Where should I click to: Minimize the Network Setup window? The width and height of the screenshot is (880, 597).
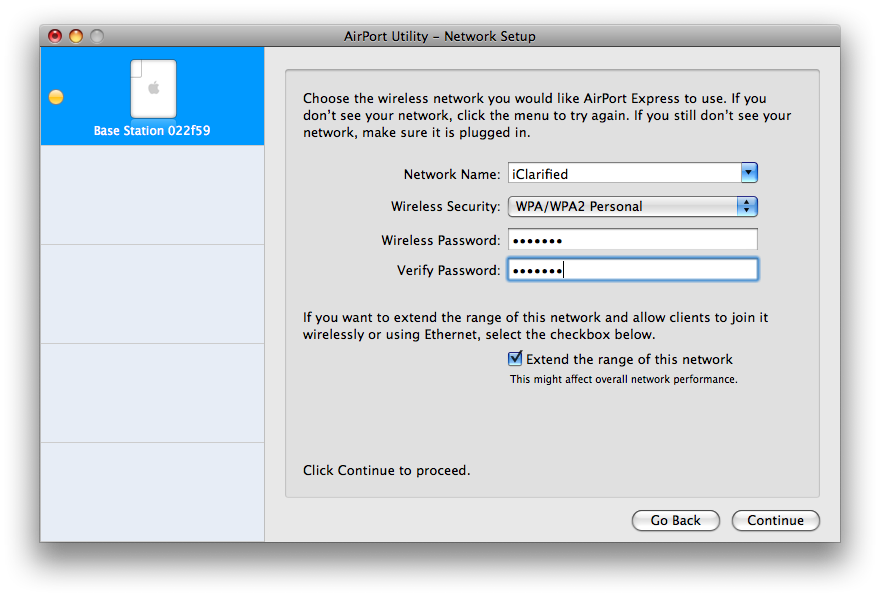coord(76,36)
